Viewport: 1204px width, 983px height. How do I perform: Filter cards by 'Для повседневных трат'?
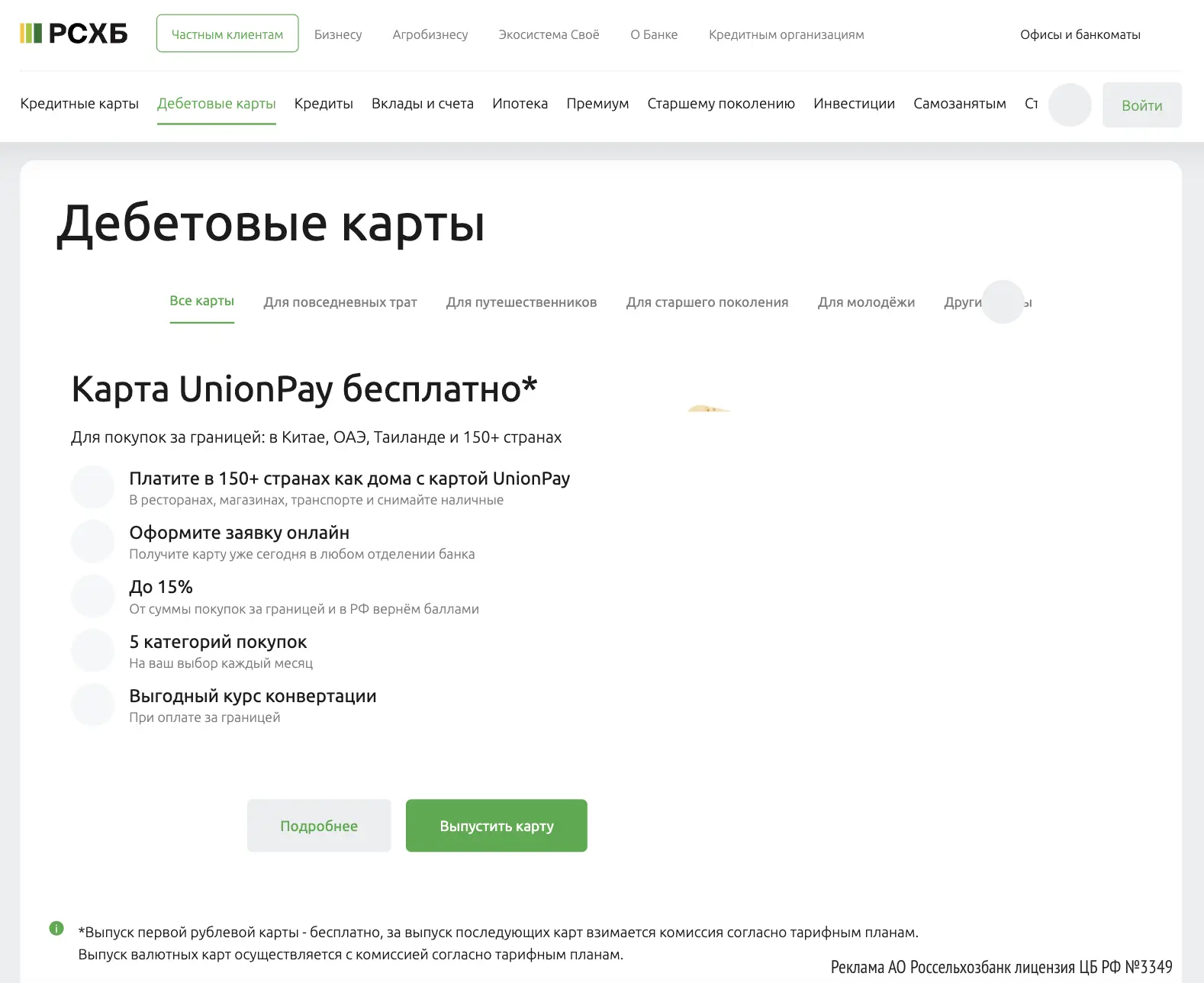(340, 302)
